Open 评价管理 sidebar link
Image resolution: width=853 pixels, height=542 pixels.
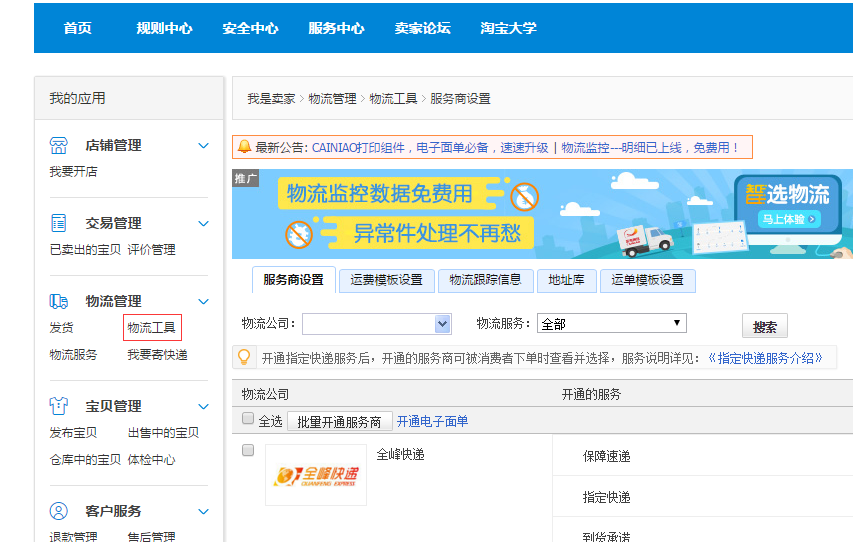[152, 250]
